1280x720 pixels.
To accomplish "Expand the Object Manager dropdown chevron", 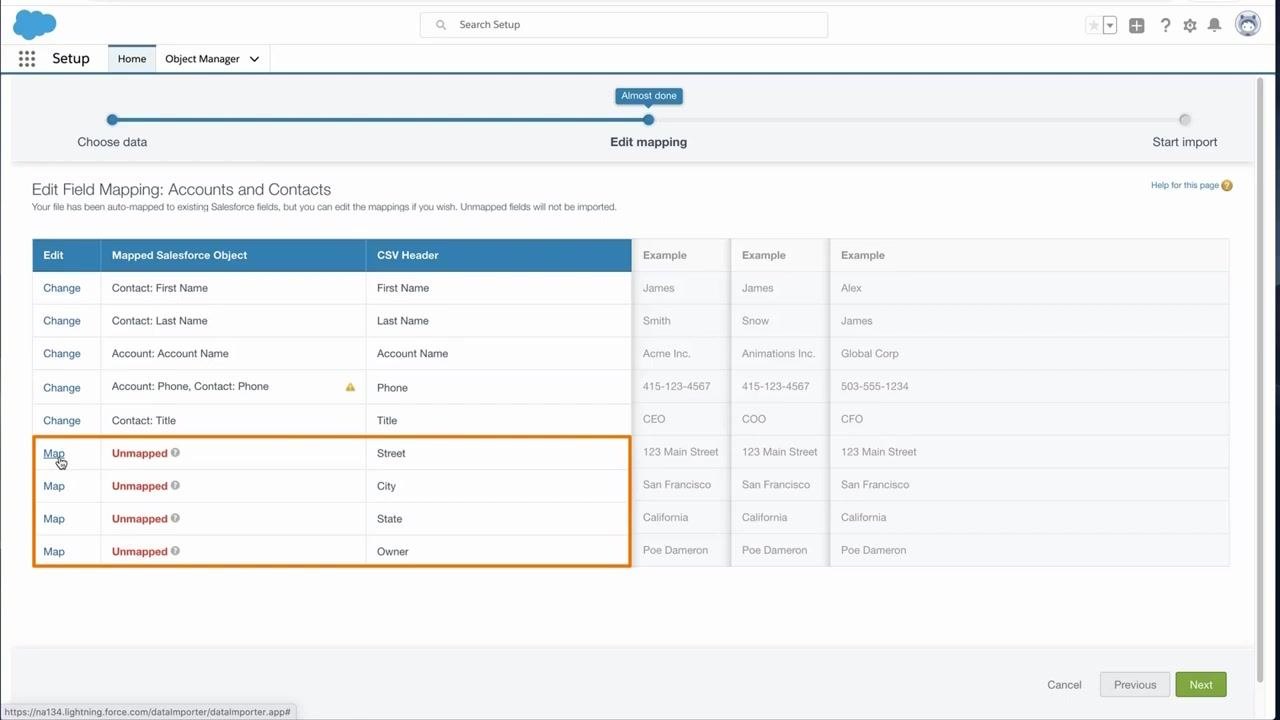I will pyautogui.click(x=254, y=59).
